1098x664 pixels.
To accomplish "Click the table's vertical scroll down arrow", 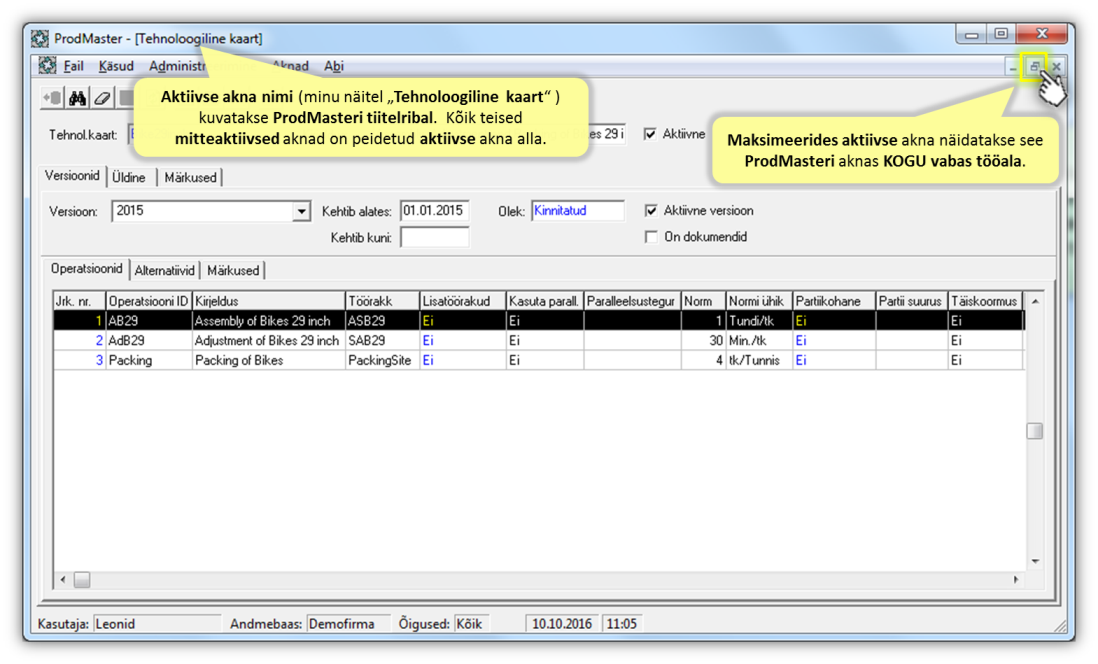I will coord(1034,561).
